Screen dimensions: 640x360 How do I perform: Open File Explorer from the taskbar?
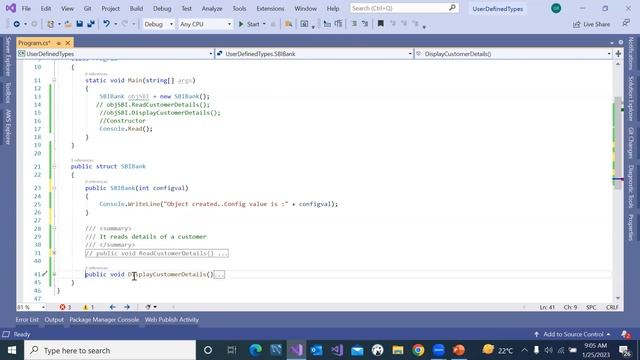[398, 350]
